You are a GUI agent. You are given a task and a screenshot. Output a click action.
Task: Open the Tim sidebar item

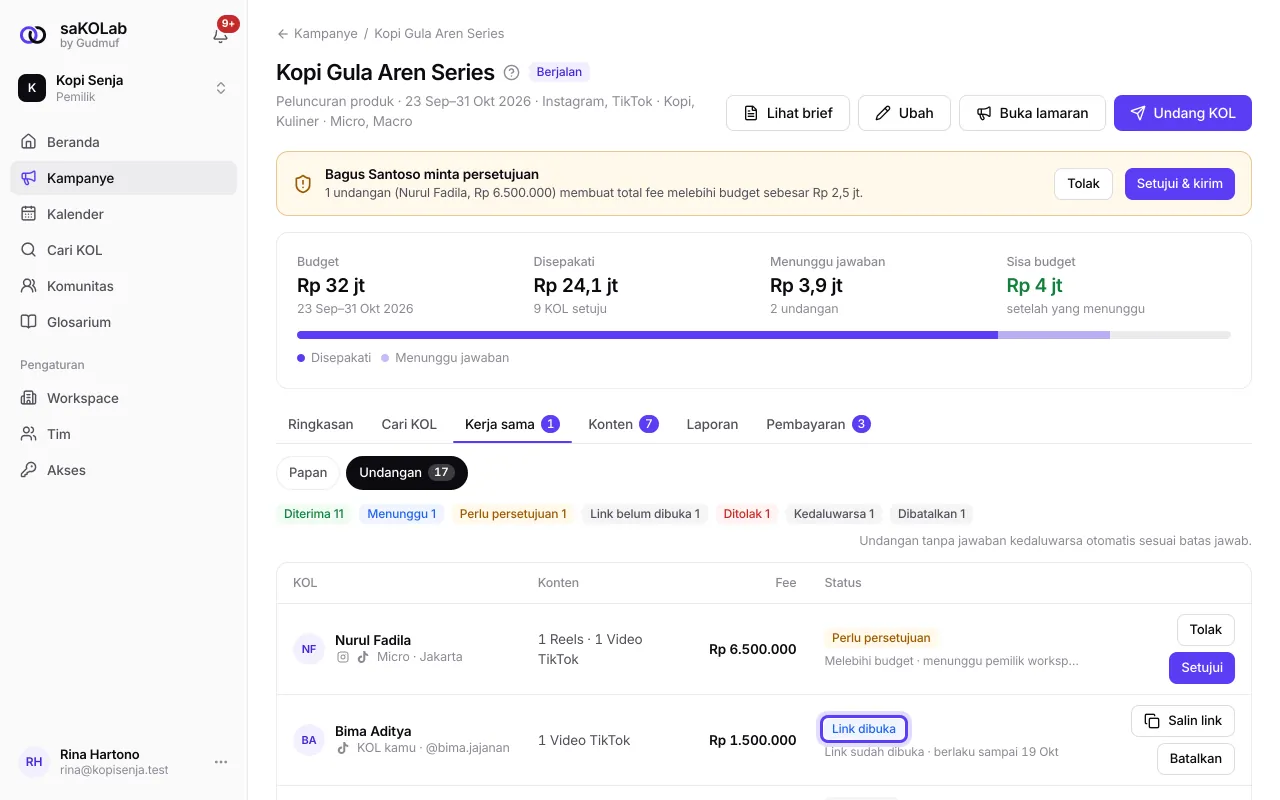click(x=124, y=434)
